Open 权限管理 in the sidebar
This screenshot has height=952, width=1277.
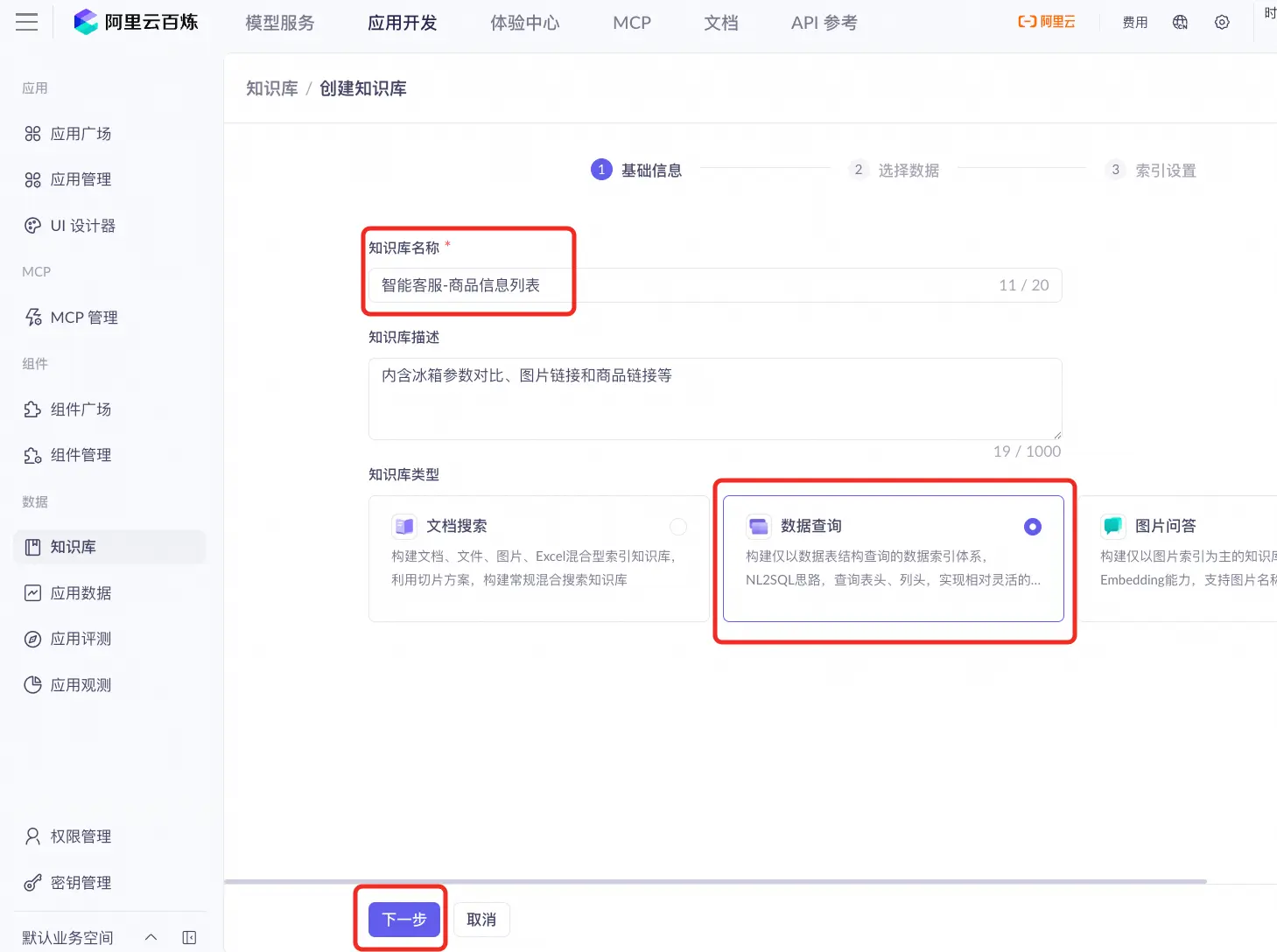(x=110, y=836)
